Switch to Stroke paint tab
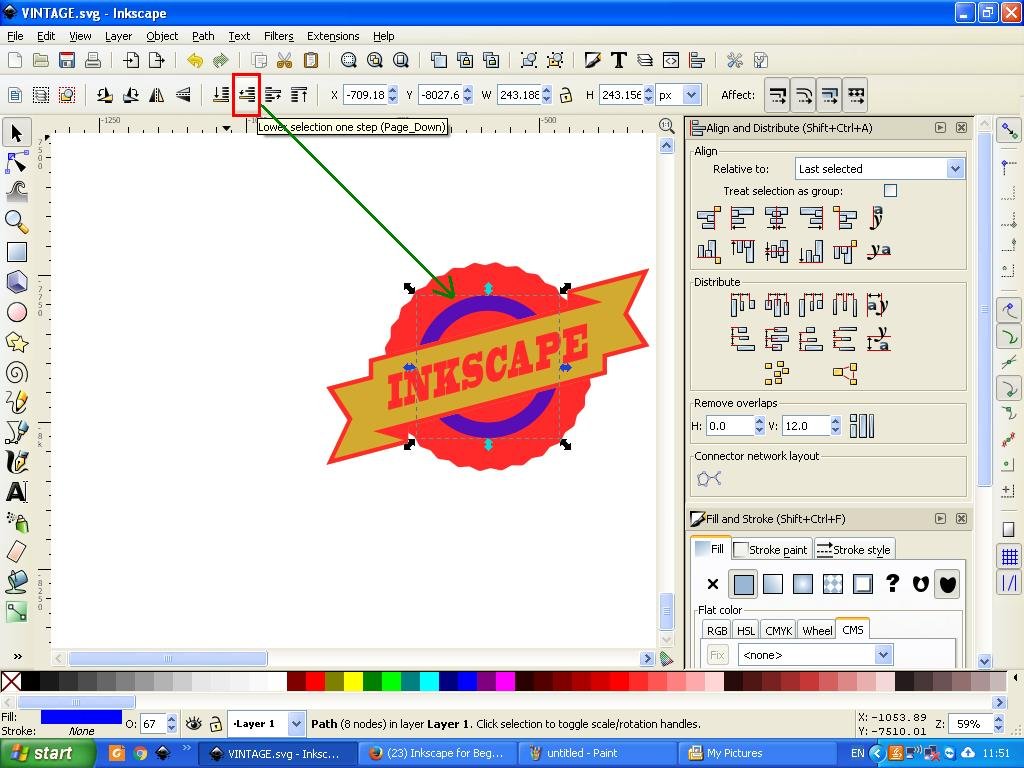This screenshot has height=768, width=1024. click(771, 550)
